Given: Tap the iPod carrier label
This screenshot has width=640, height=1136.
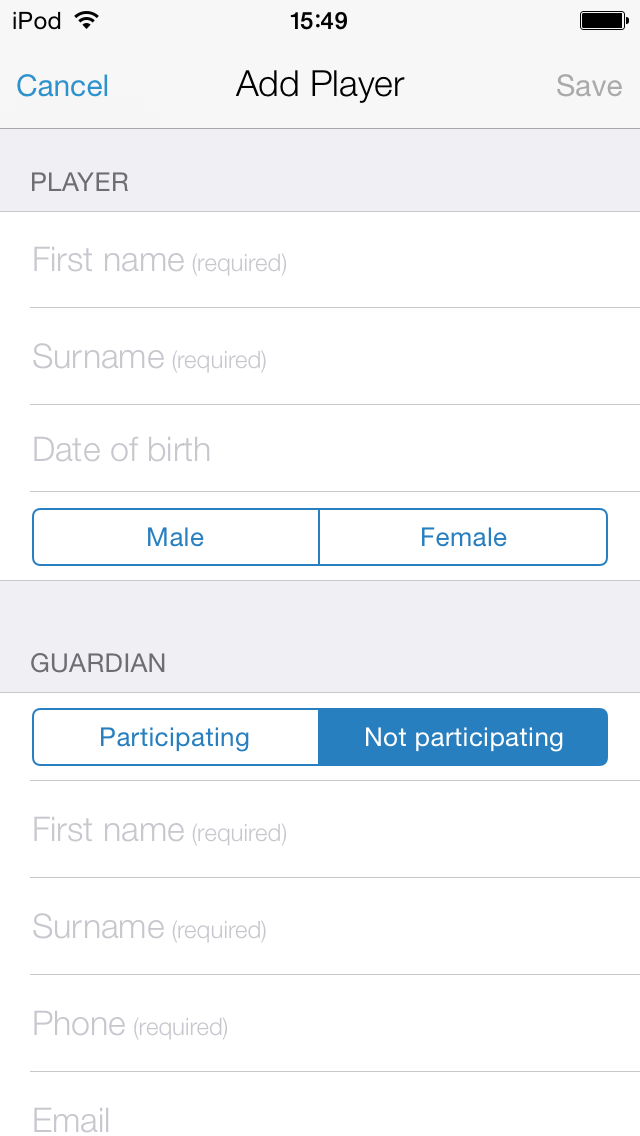Looking at the screenshot, I should (37, 20).
